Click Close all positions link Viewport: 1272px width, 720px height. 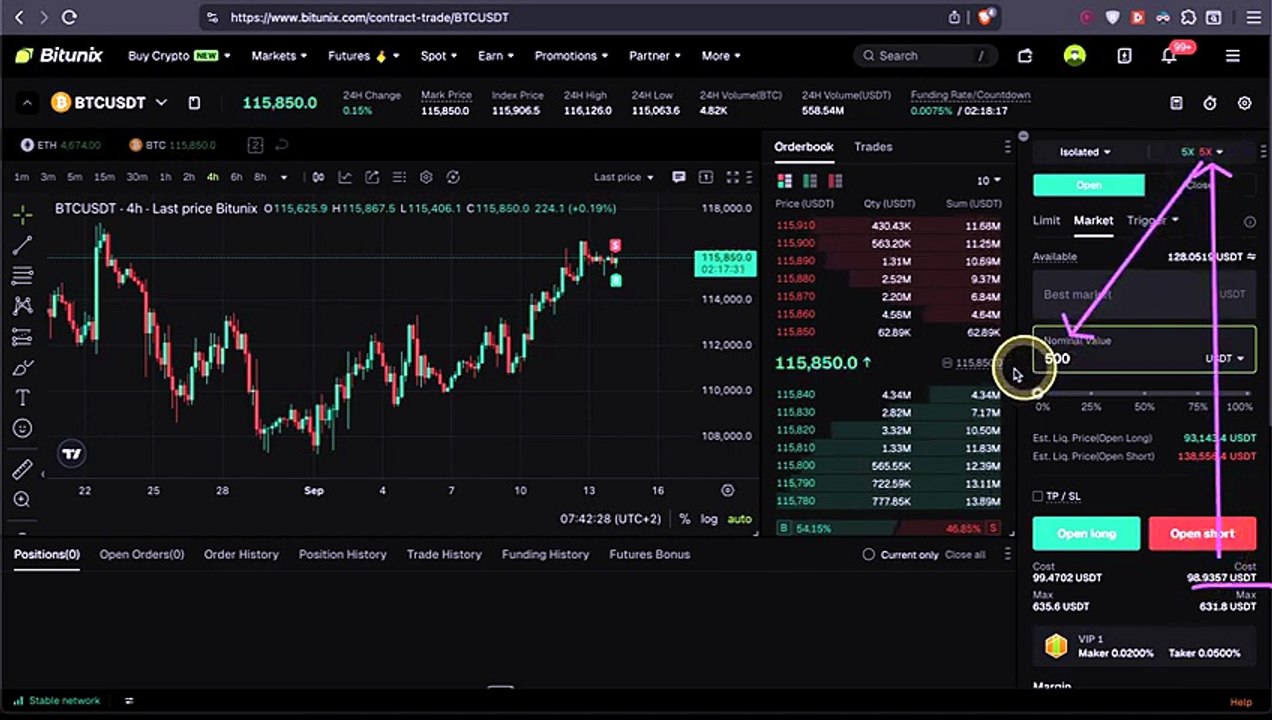pyautogui.click(x=965, y=554)
